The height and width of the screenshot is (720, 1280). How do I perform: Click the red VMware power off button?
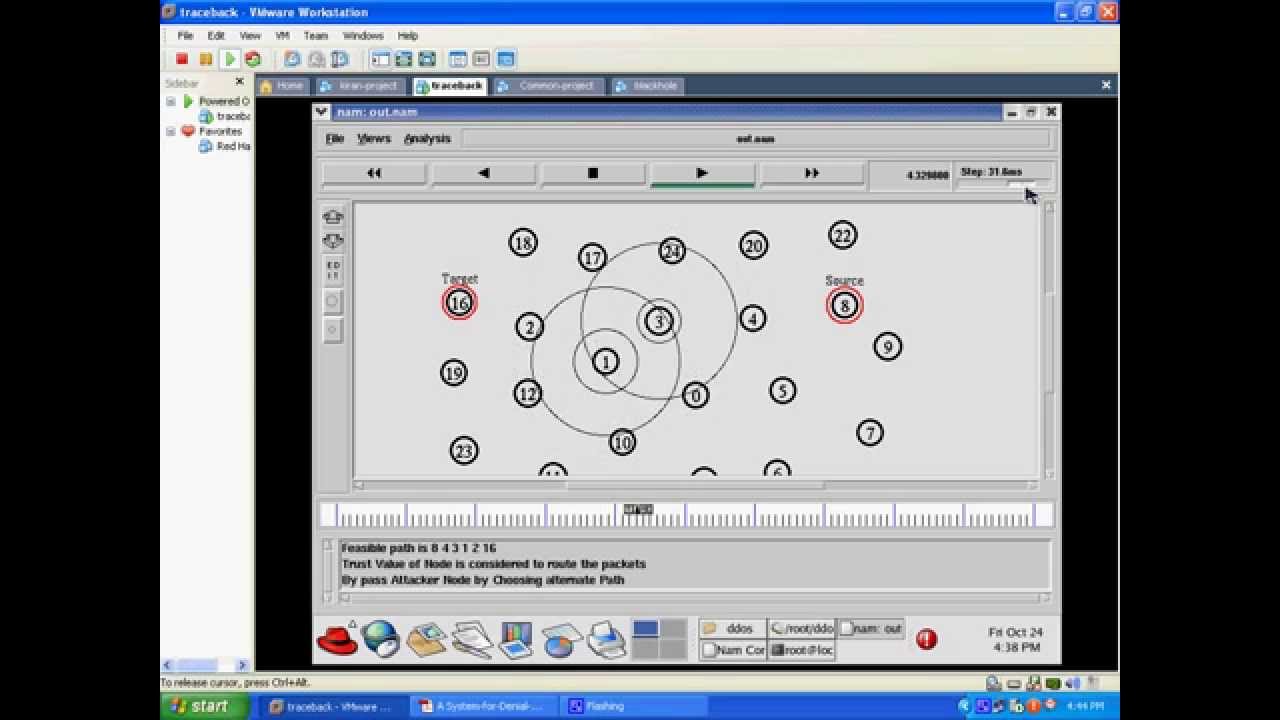coord(182,60)
